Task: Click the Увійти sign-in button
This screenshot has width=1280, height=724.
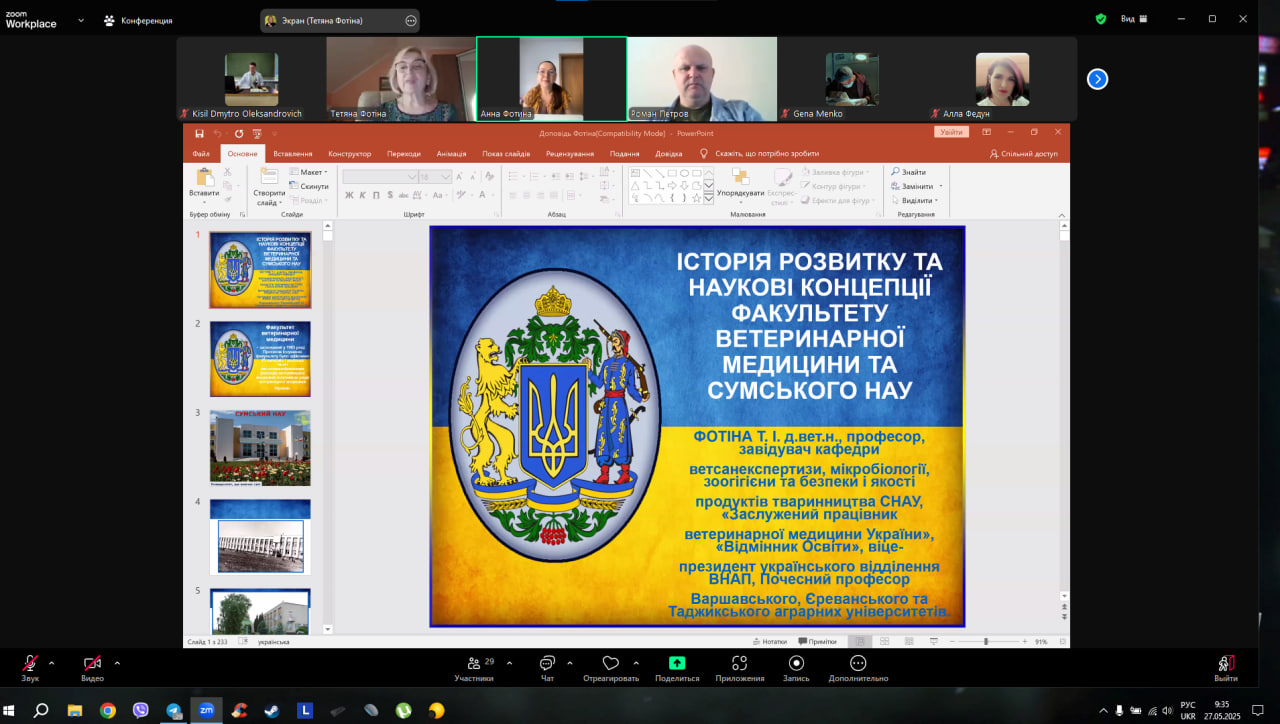Action: [952, 132]
